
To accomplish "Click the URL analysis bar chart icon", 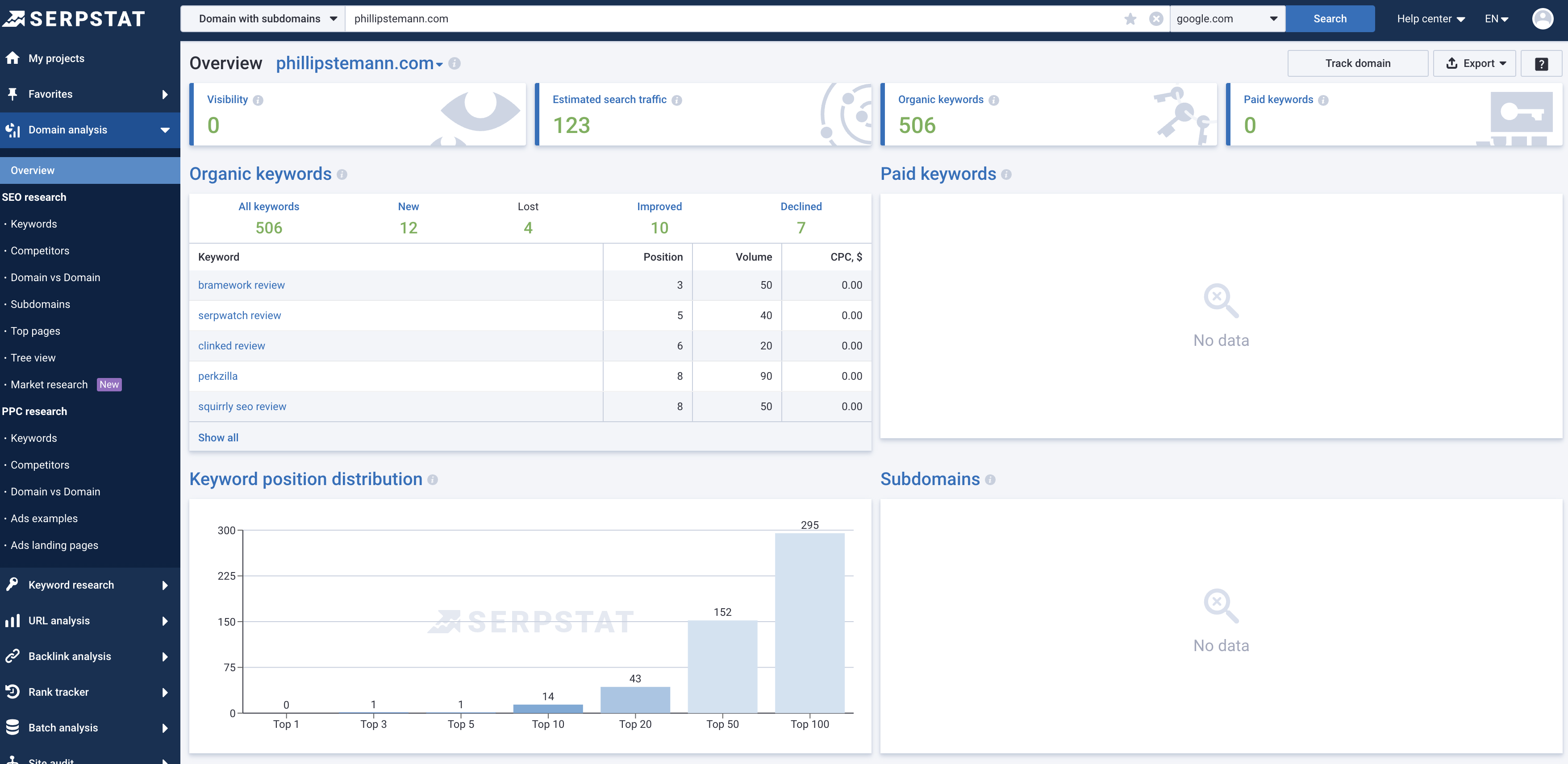I will 12,620.
